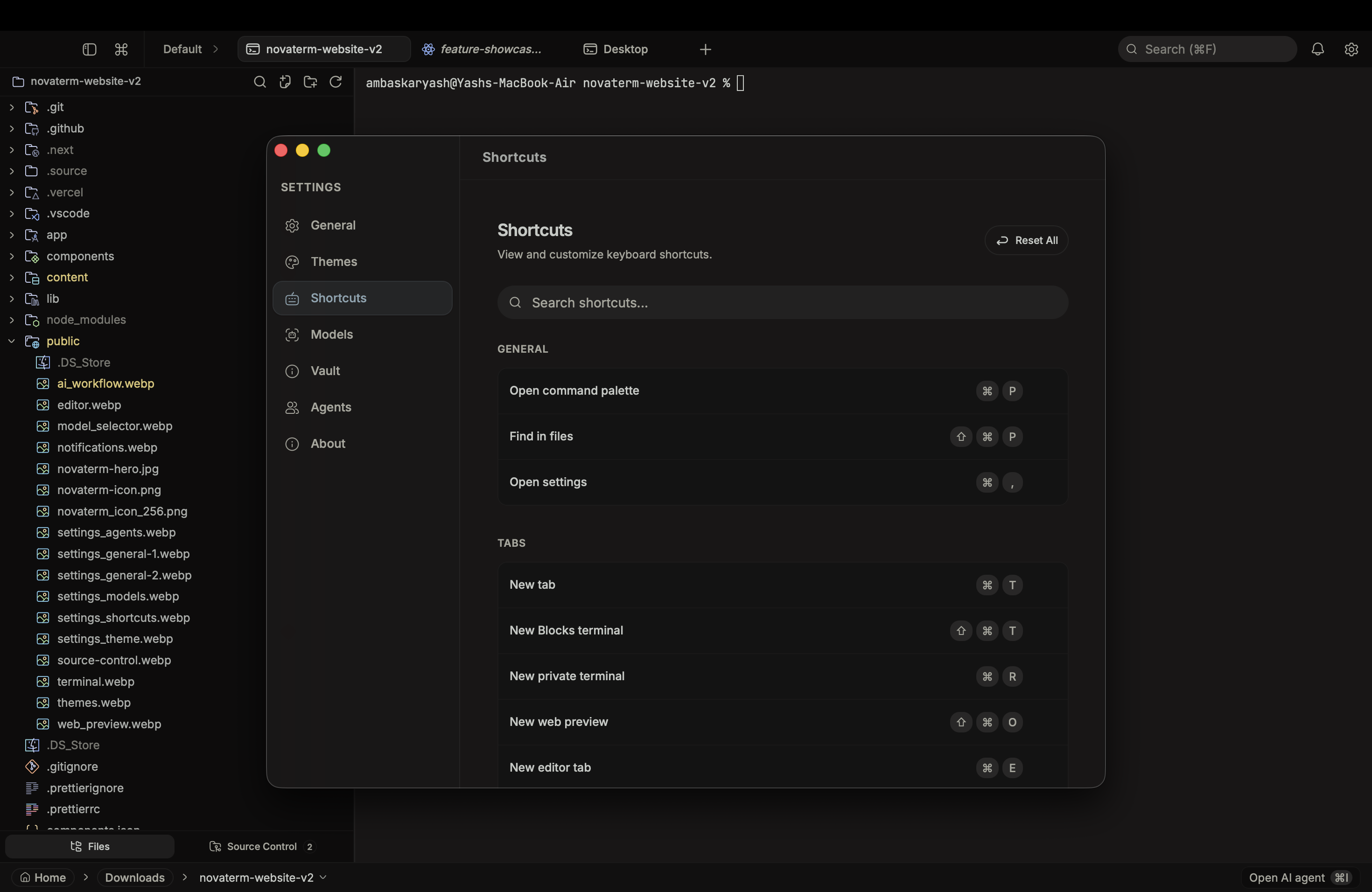
Task: Expand the .next folder
Action: coord(12,150)
